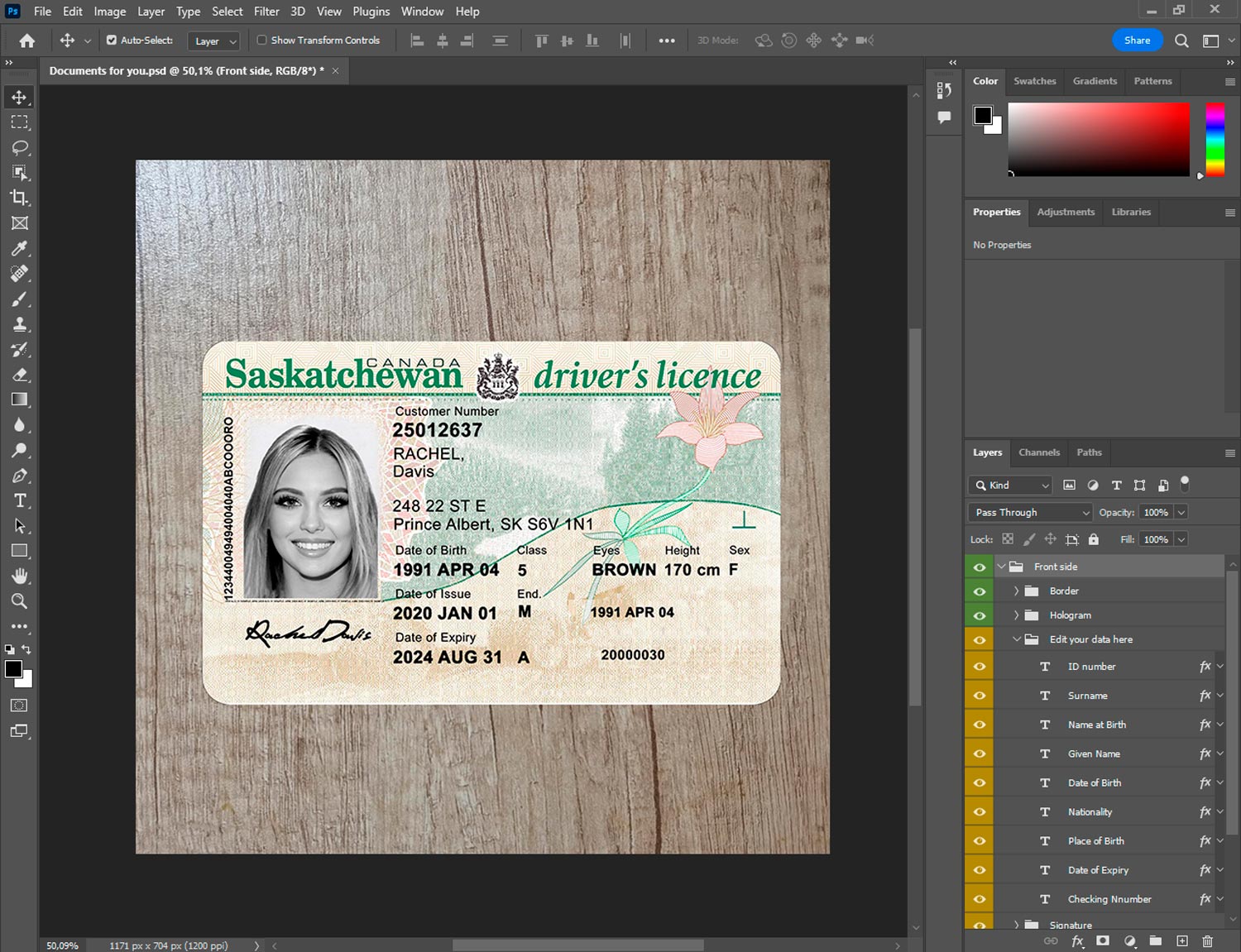The height and width of the screenshot is (952, 1241).
Task: Disable the Auto-Select checkbox
Action: [112, 40]
